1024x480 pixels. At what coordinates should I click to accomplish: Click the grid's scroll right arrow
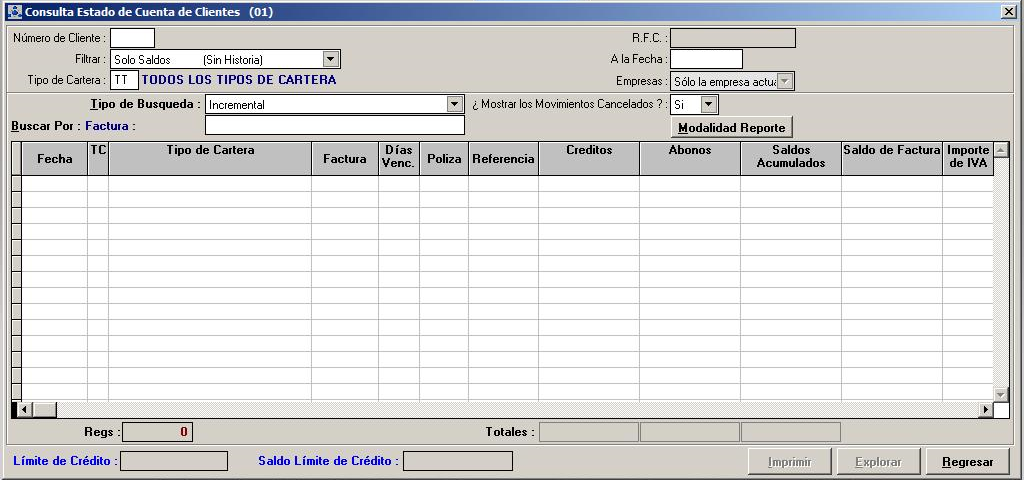986,410
